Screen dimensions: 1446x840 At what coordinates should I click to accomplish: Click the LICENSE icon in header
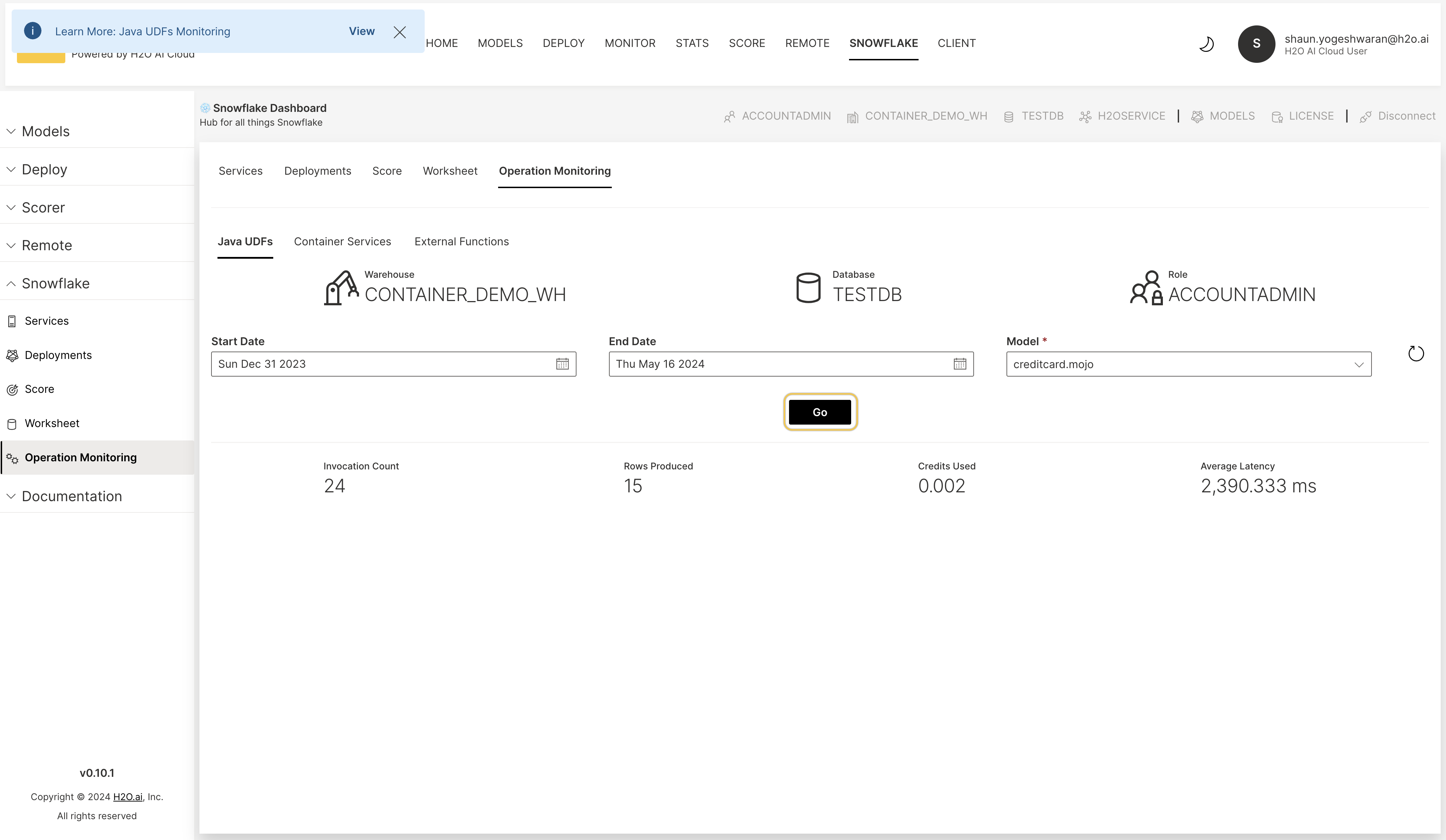click(x=1277, y=116)
